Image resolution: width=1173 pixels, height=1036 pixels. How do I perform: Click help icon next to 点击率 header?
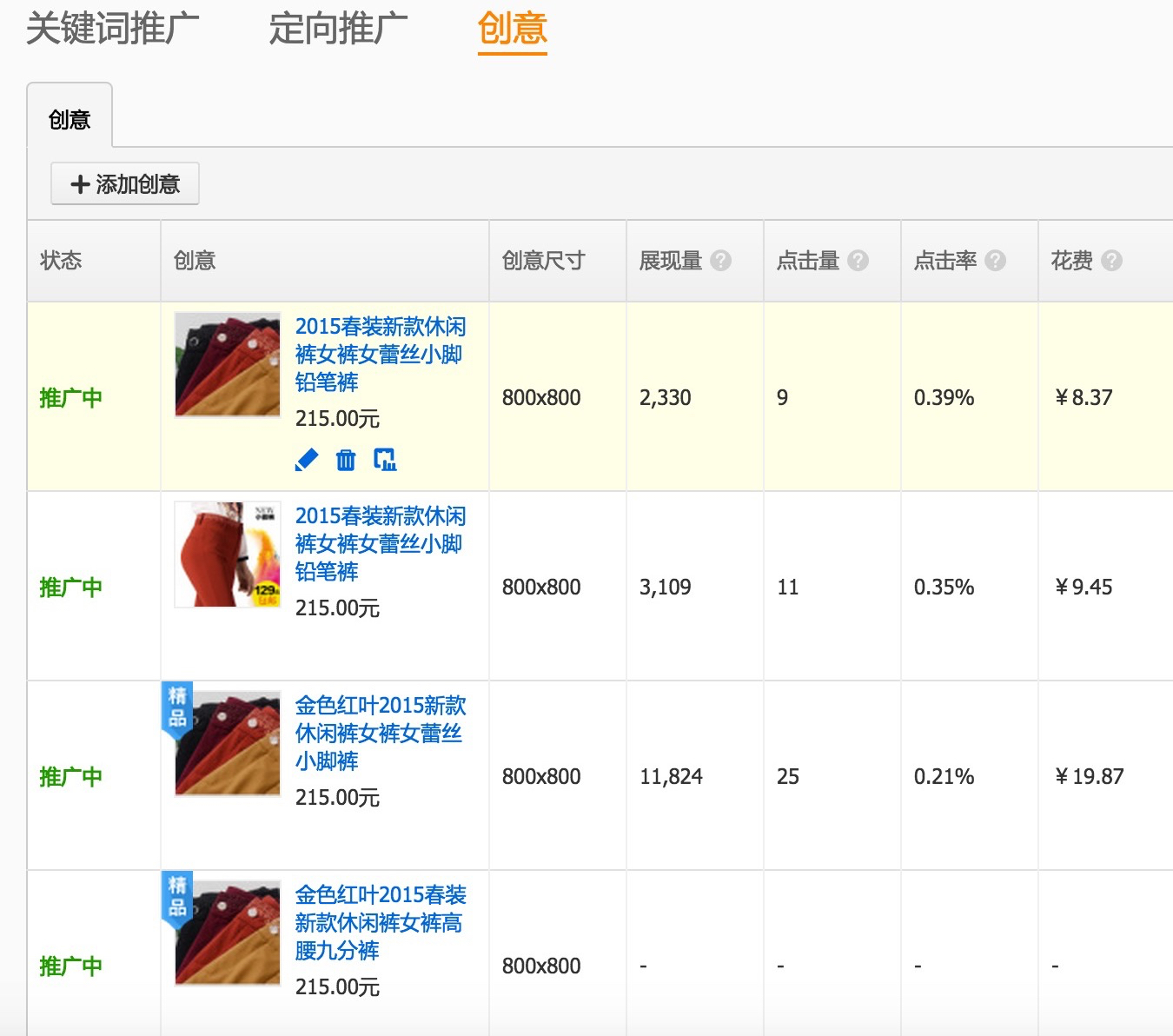click(996, 261)
